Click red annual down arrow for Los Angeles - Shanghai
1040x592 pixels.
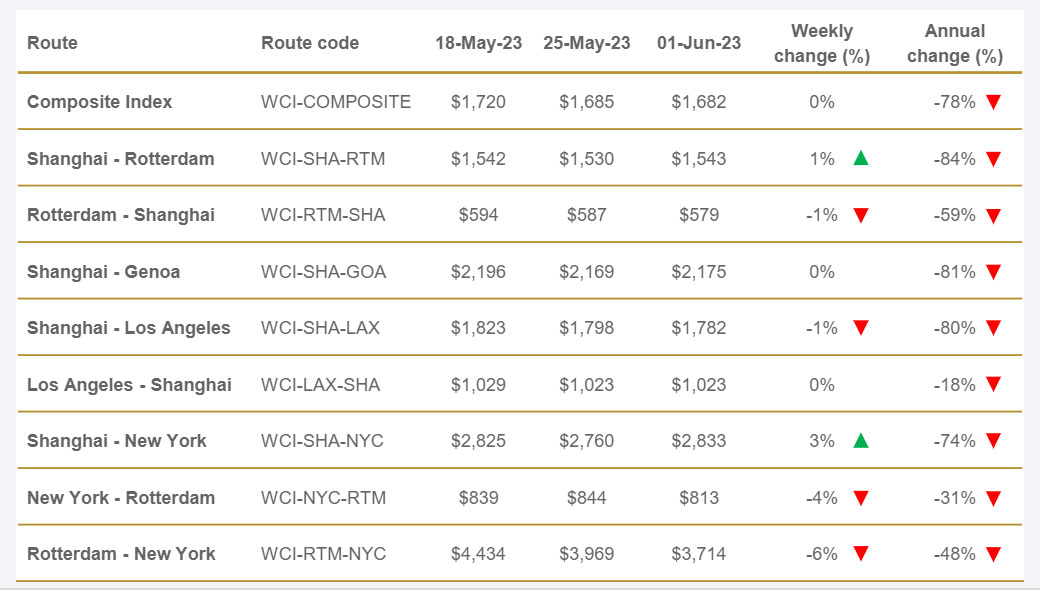(993, 385)
